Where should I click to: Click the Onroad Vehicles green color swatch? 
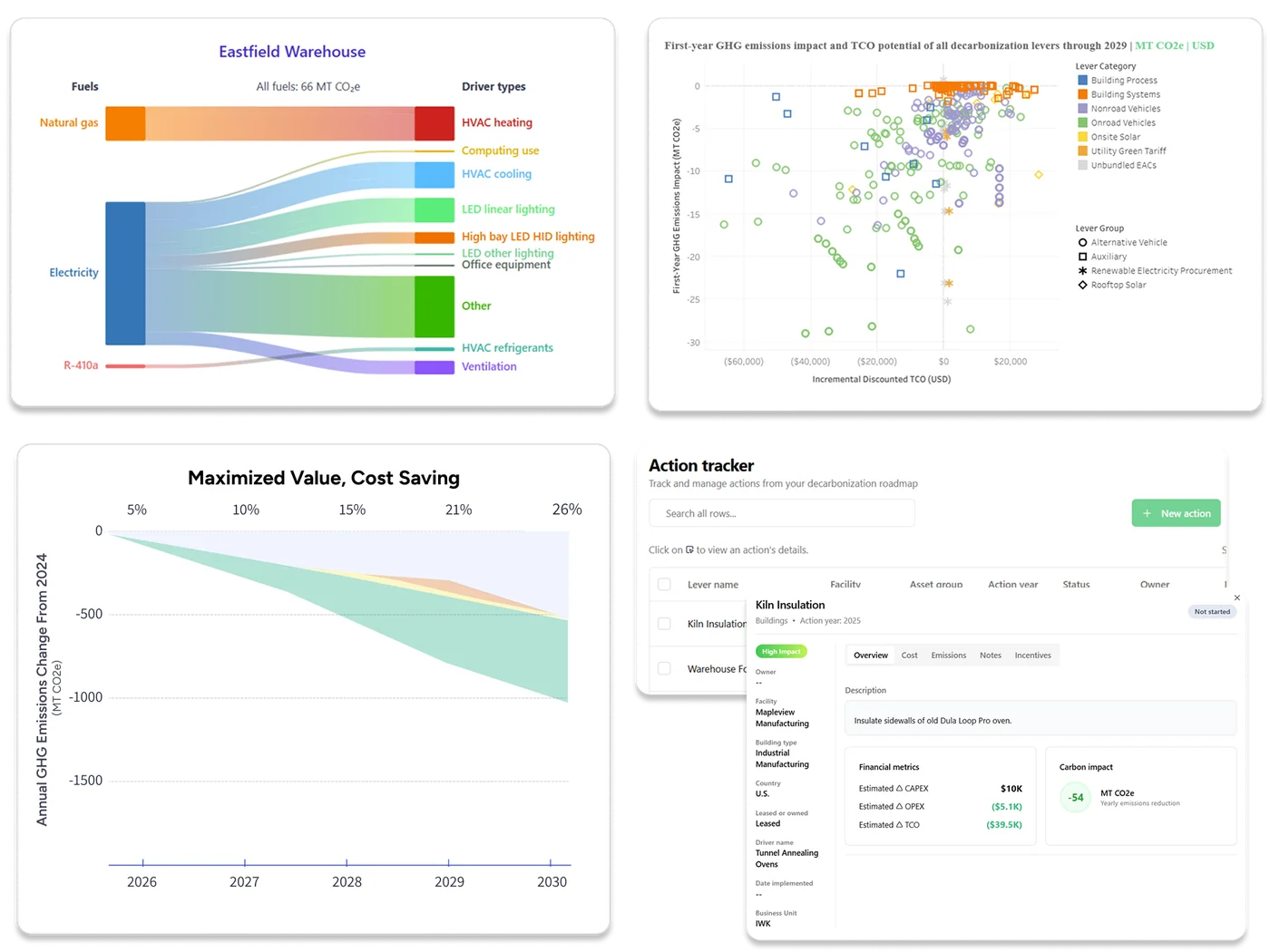1081,122
